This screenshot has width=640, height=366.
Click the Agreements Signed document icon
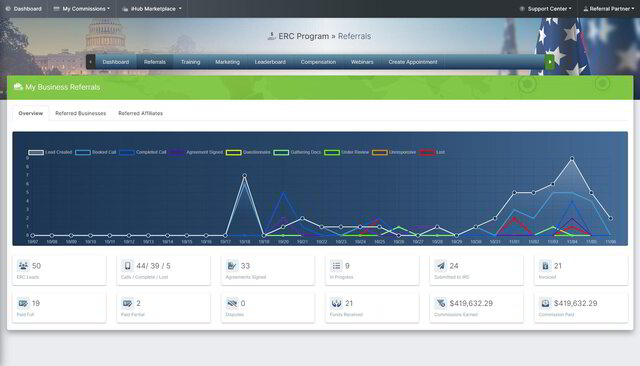coord(232,266)
